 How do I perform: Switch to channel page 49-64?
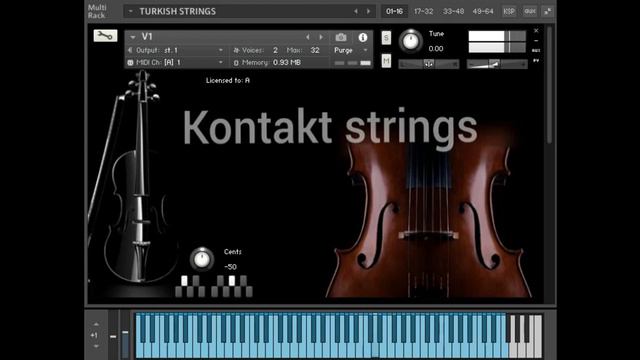[x=483, y=11]
